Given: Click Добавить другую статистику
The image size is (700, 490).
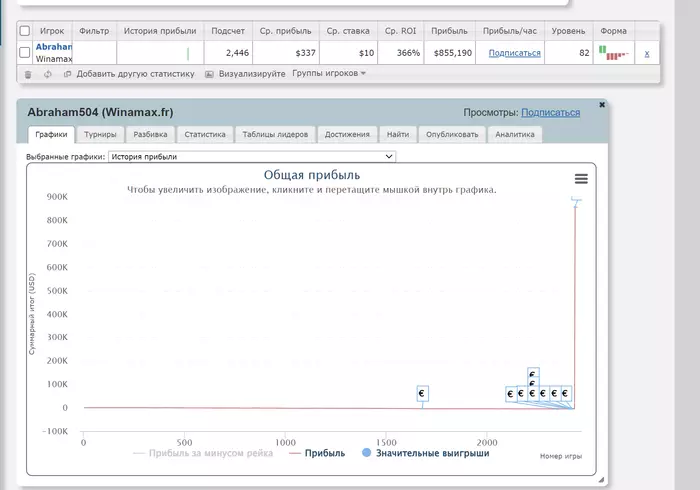Looking at the screenshot, I should pyautogui.click(x=135, y=74).
